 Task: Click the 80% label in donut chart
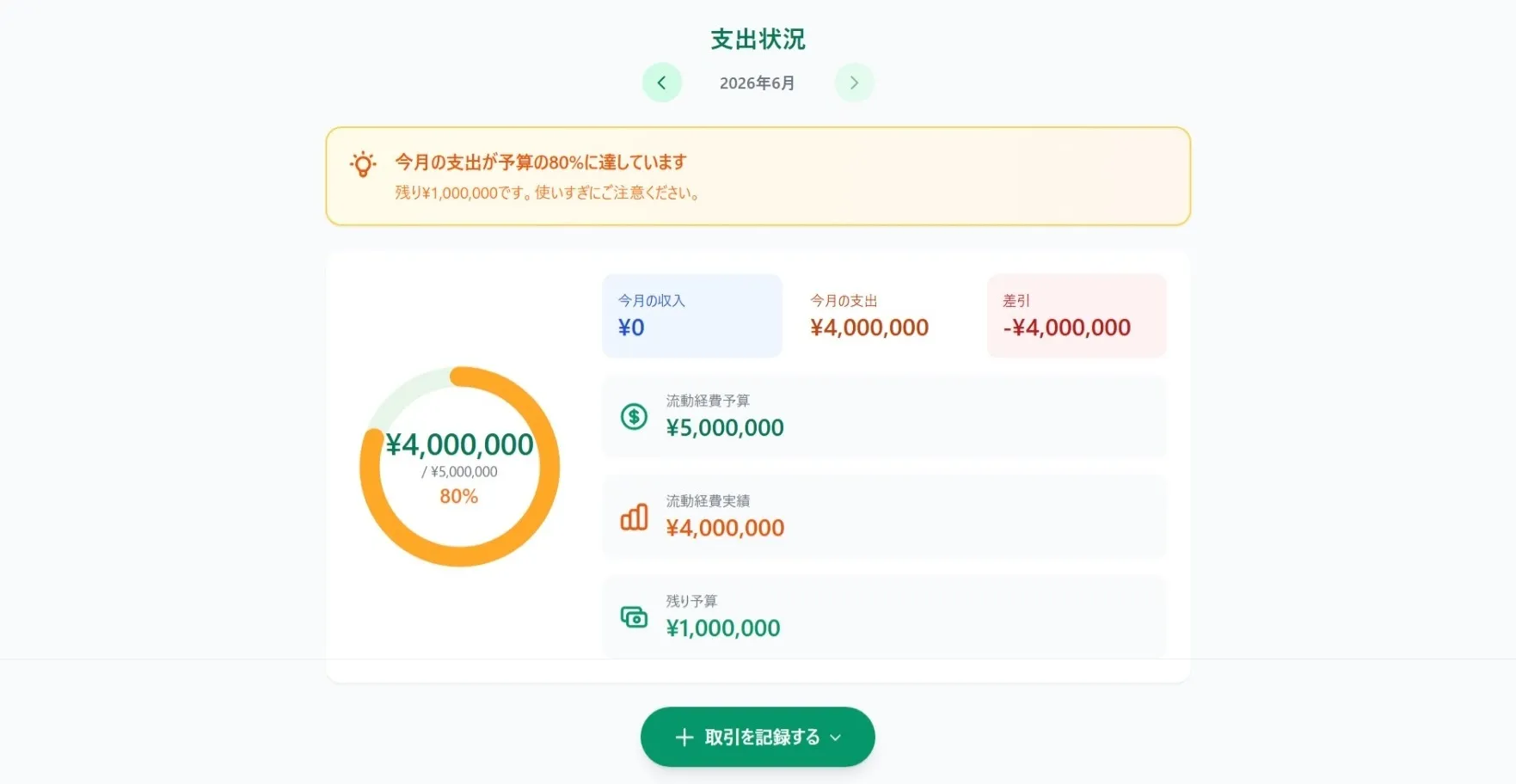click(459, 496)
